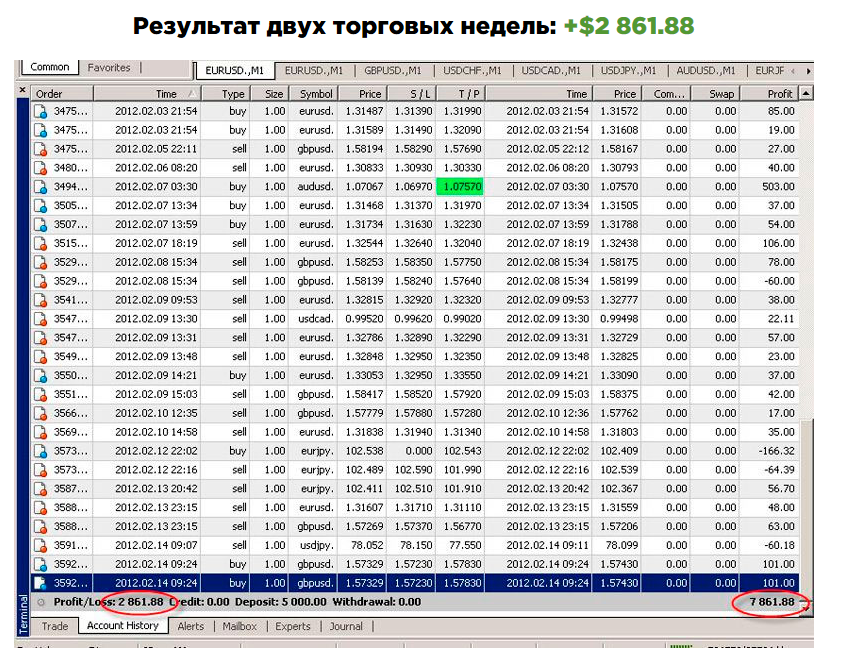The width and height of the screenshot is (845, 661).
Task: Click the order icon in the 2012.02.09 13:48 row
Action: coord(40,357)
